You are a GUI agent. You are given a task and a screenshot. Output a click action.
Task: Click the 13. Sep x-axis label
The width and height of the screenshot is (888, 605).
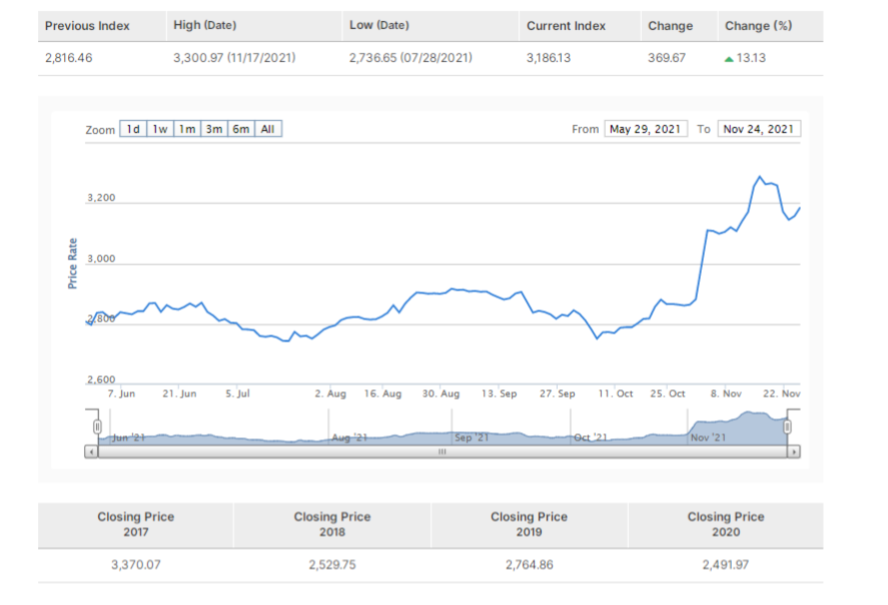pos(499,394)
